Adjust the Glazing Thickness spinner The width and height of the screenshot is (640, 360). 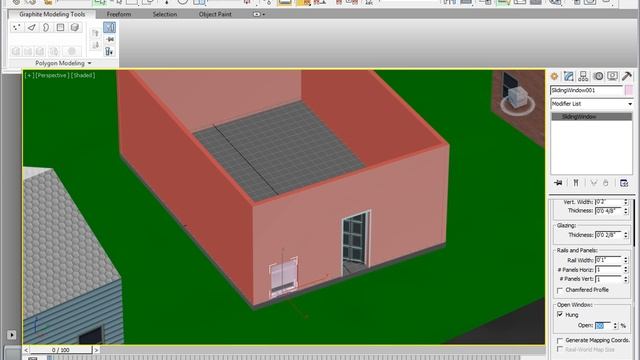pyautogui.click(x=626, y=235)
